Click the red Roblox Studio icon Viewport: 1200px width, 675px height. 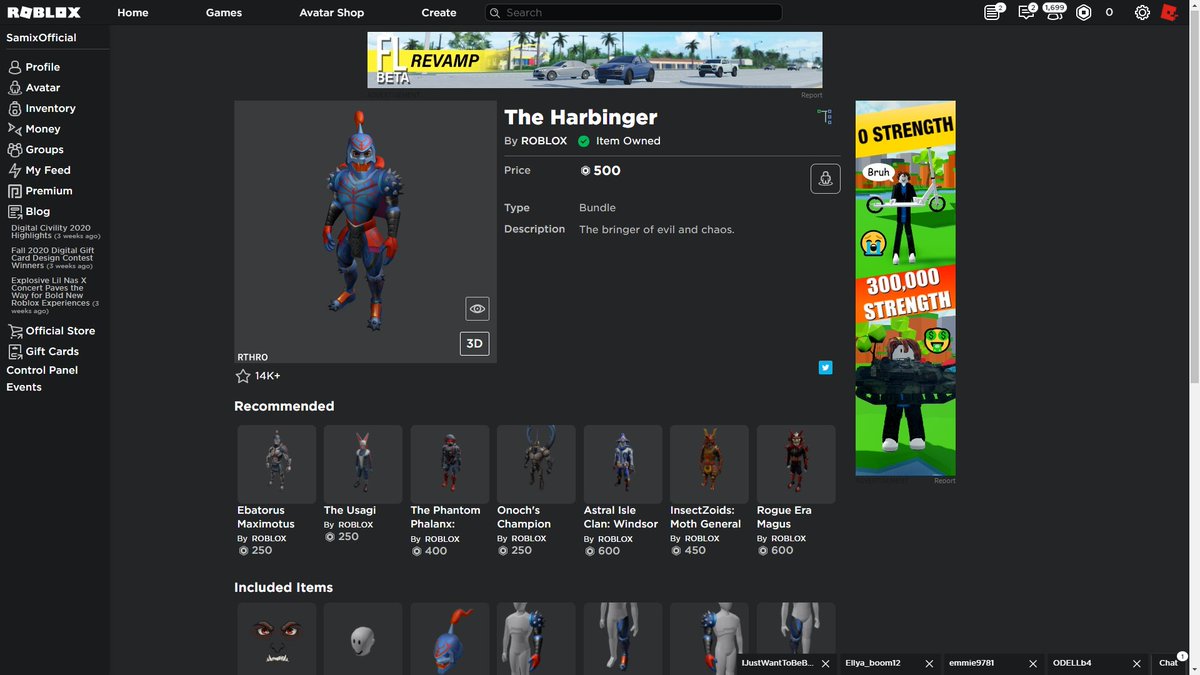(x=1170, y=13)
